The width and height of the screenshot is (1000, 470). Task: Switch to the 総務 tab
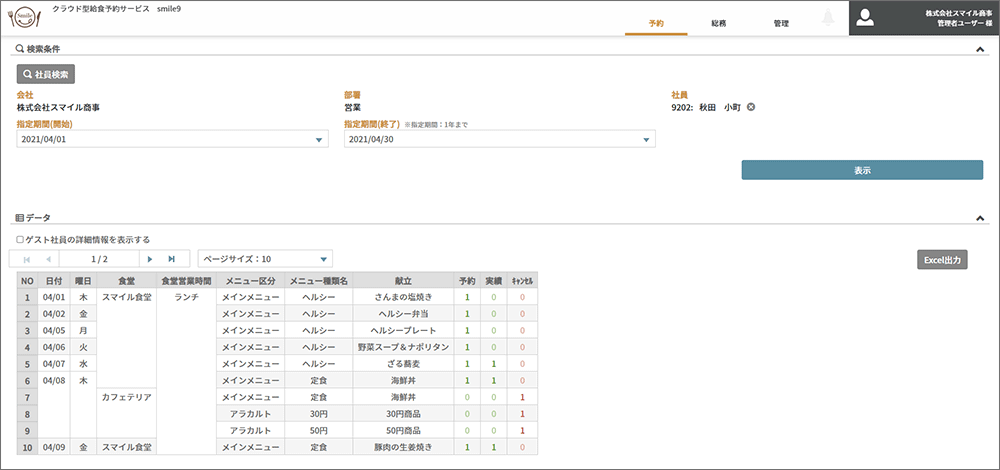pos(719,24)
